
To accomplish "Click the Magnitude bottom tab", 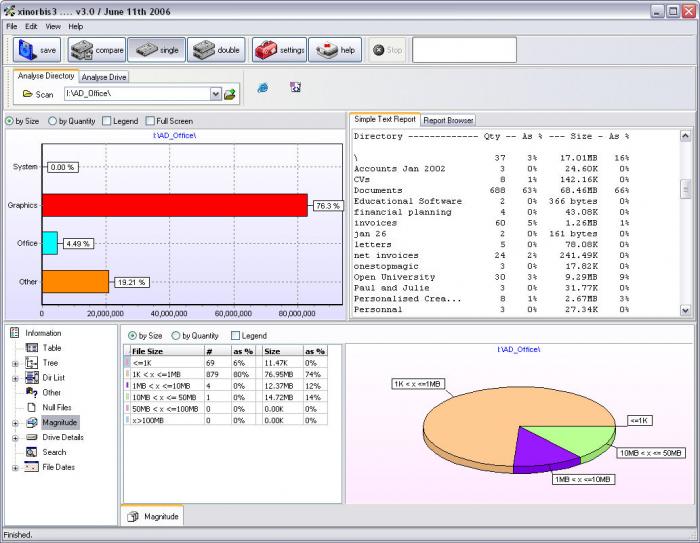I will (x=152, y=517).
